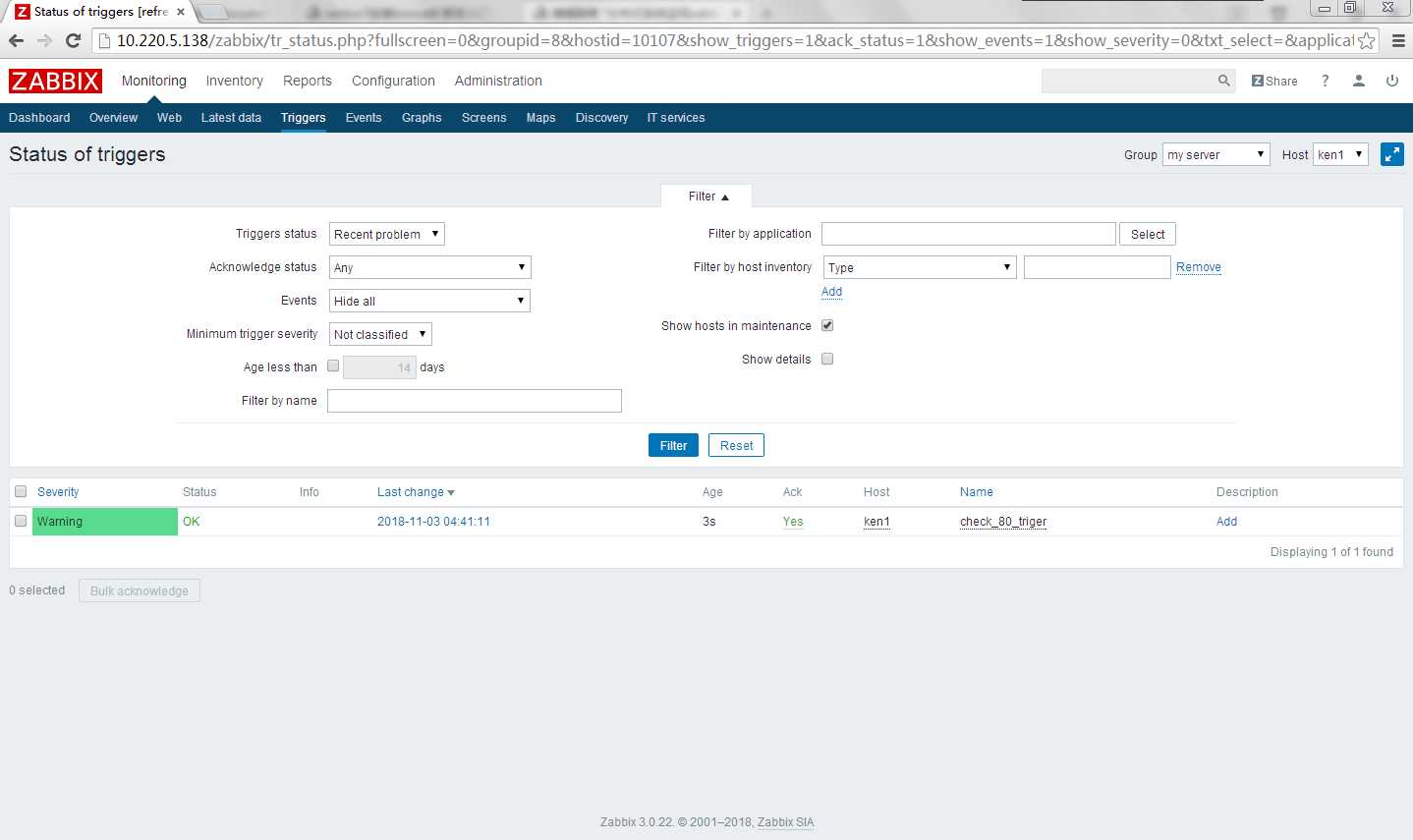
Task: Focus the Filter by application field
Action: (x=969, y=234)
